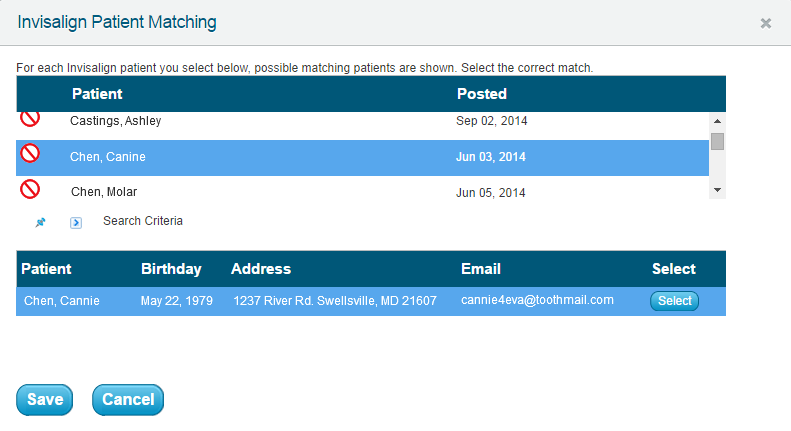Image resolution: width=791 pixels, height=431 pixels.
Task: Select the highlighted Chen, Canine row
Action: 362,158
